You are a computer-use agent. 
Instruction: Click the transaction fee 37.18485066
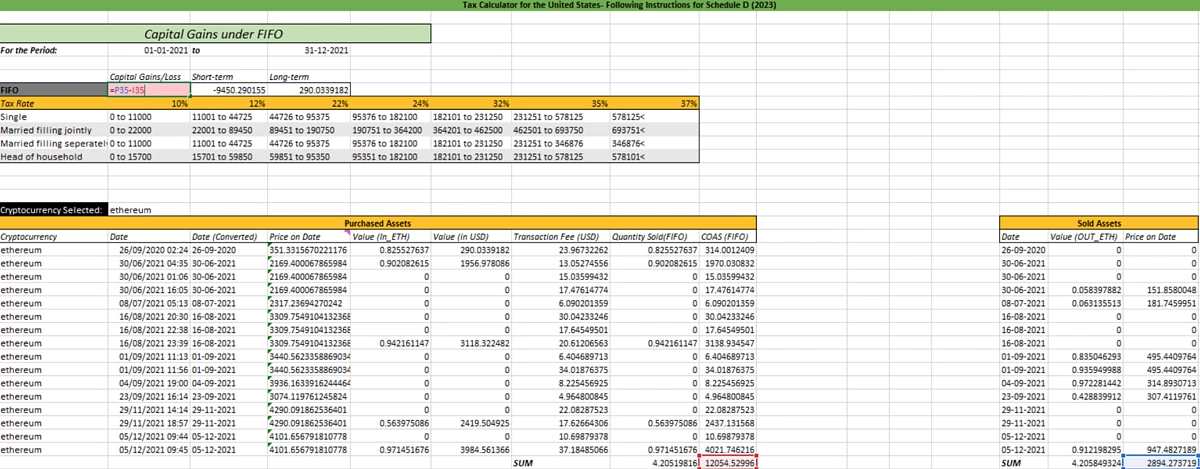click(561, 449)
